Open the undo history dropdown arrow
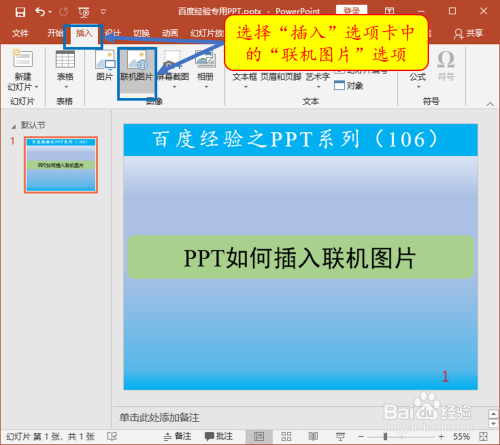This screenshot has height=445, width=500. click(50, 12)
